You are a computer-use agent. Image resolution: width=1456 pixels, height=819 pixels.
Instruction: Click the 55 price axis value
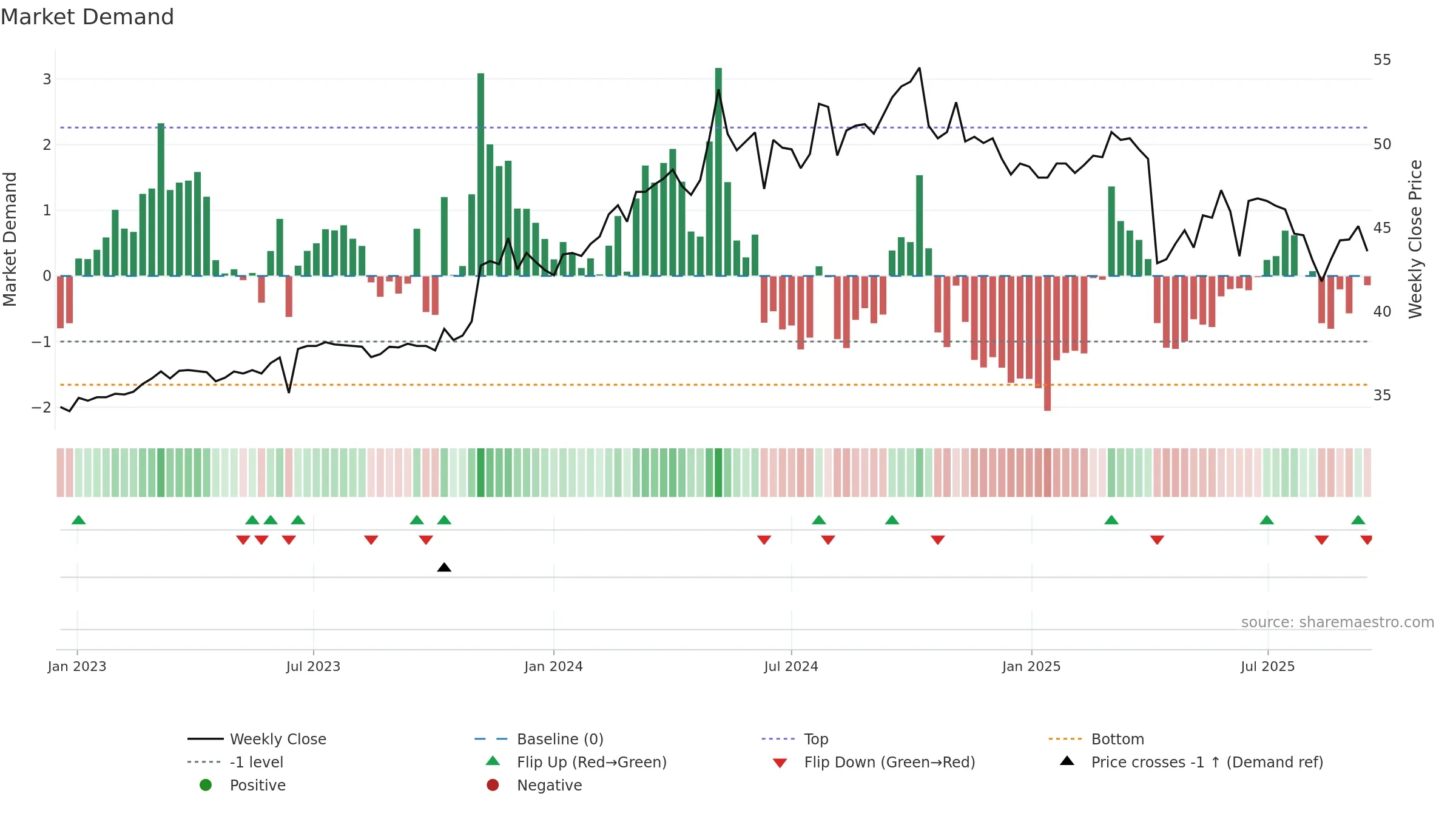click(x=1382, y=60)
